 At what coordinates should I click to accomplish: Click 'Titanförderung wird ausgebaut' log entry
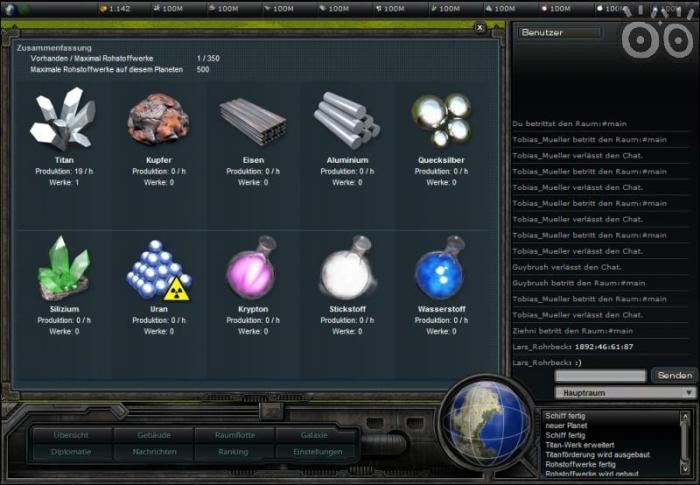(597, 455)
